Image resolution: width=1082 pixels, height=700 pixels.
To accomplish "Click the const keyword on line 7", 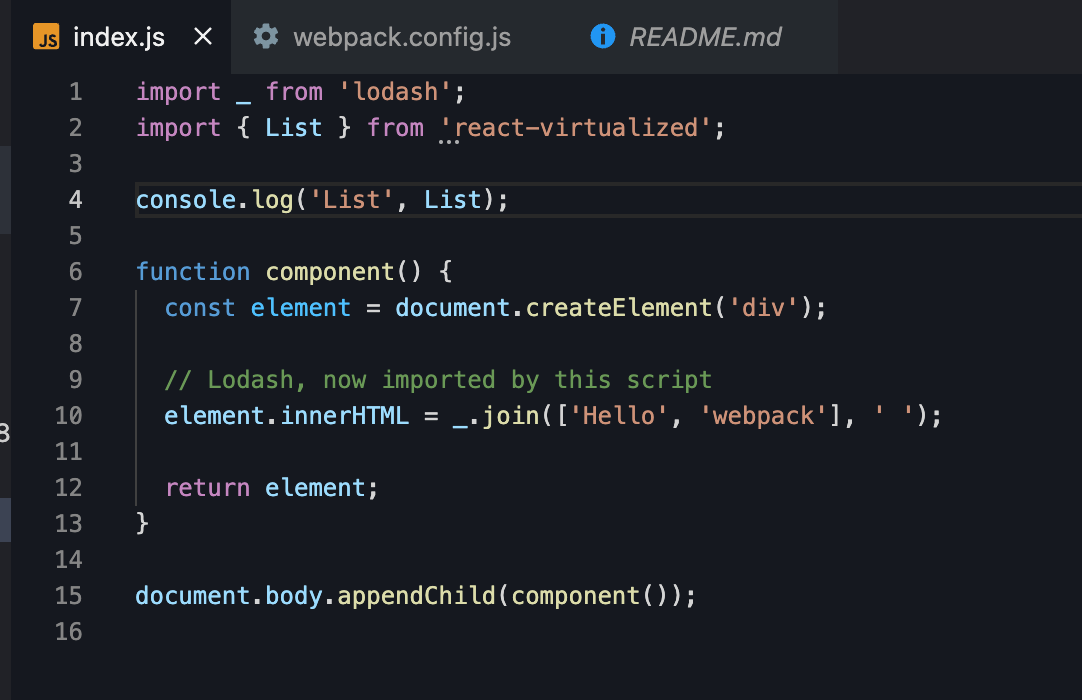I will coord(199,308).
